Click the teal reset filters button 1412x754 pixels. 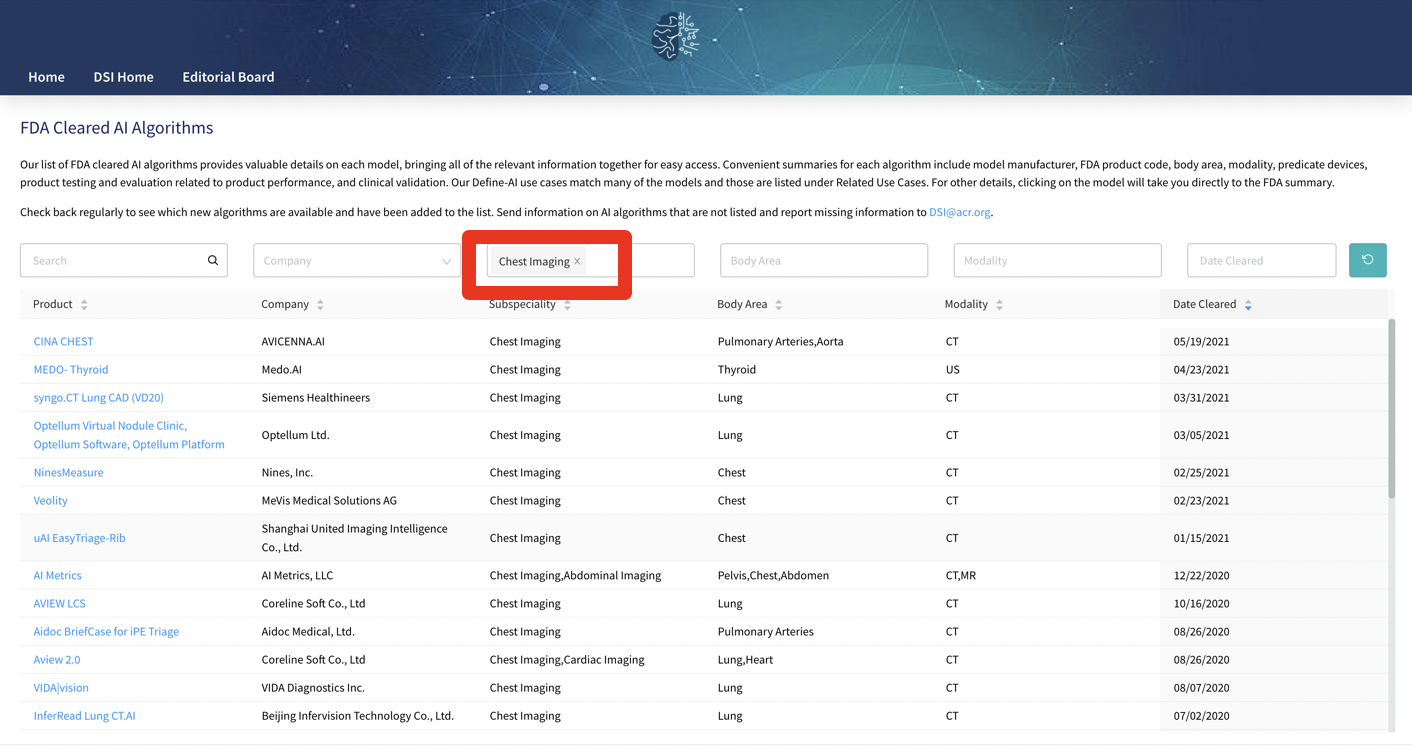(x=1367, y=260)
